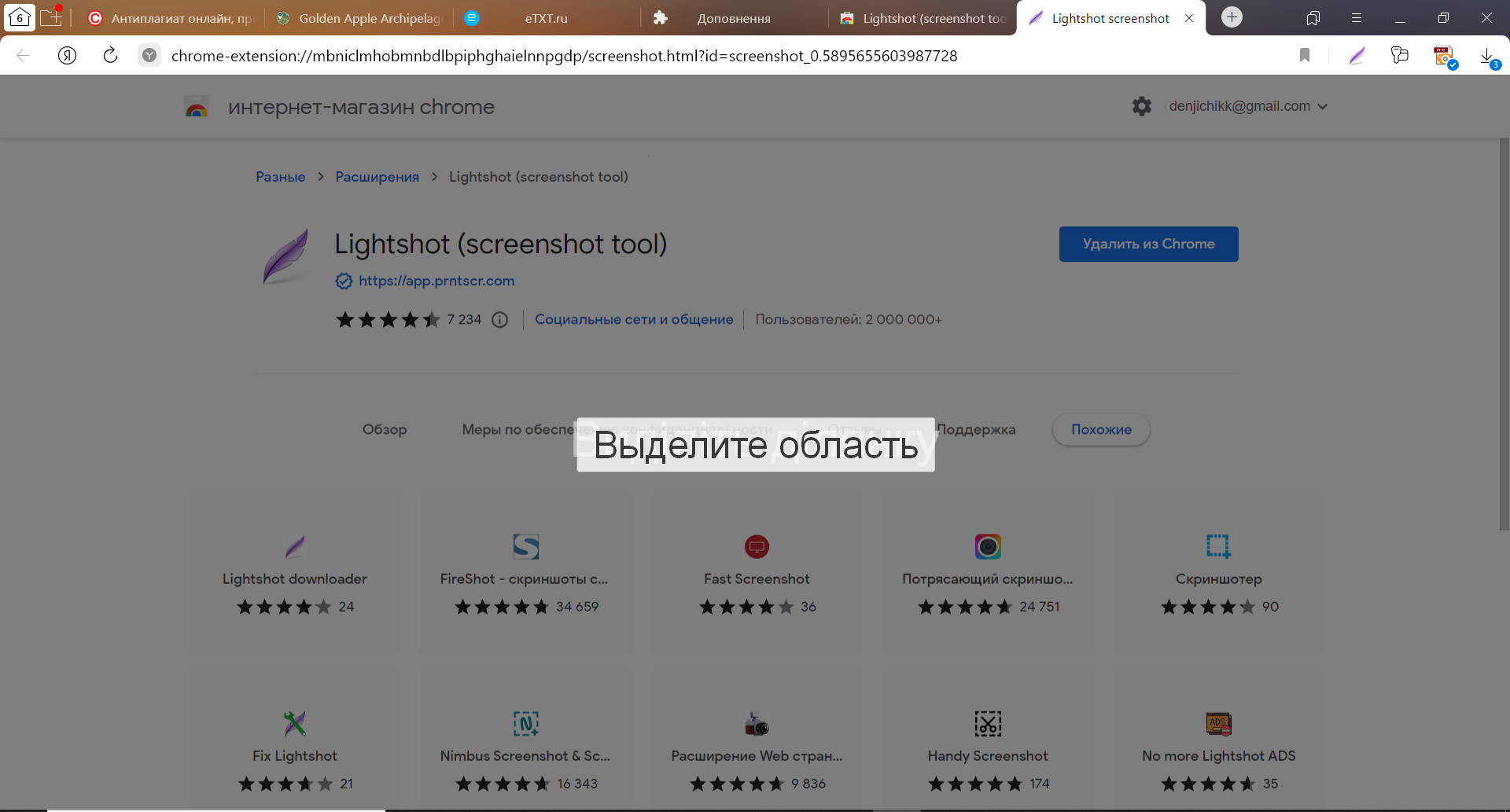Click the Пользователей: 2 000 000+ text

[x=849, y=320]
